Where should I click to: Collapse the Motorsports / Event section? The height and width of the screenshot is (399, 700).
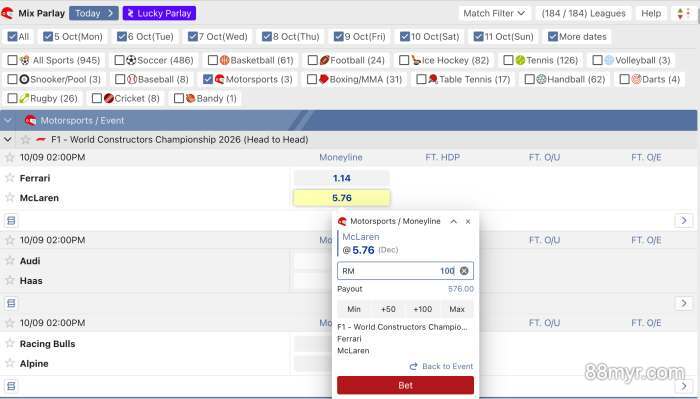[x=8, y=121]
